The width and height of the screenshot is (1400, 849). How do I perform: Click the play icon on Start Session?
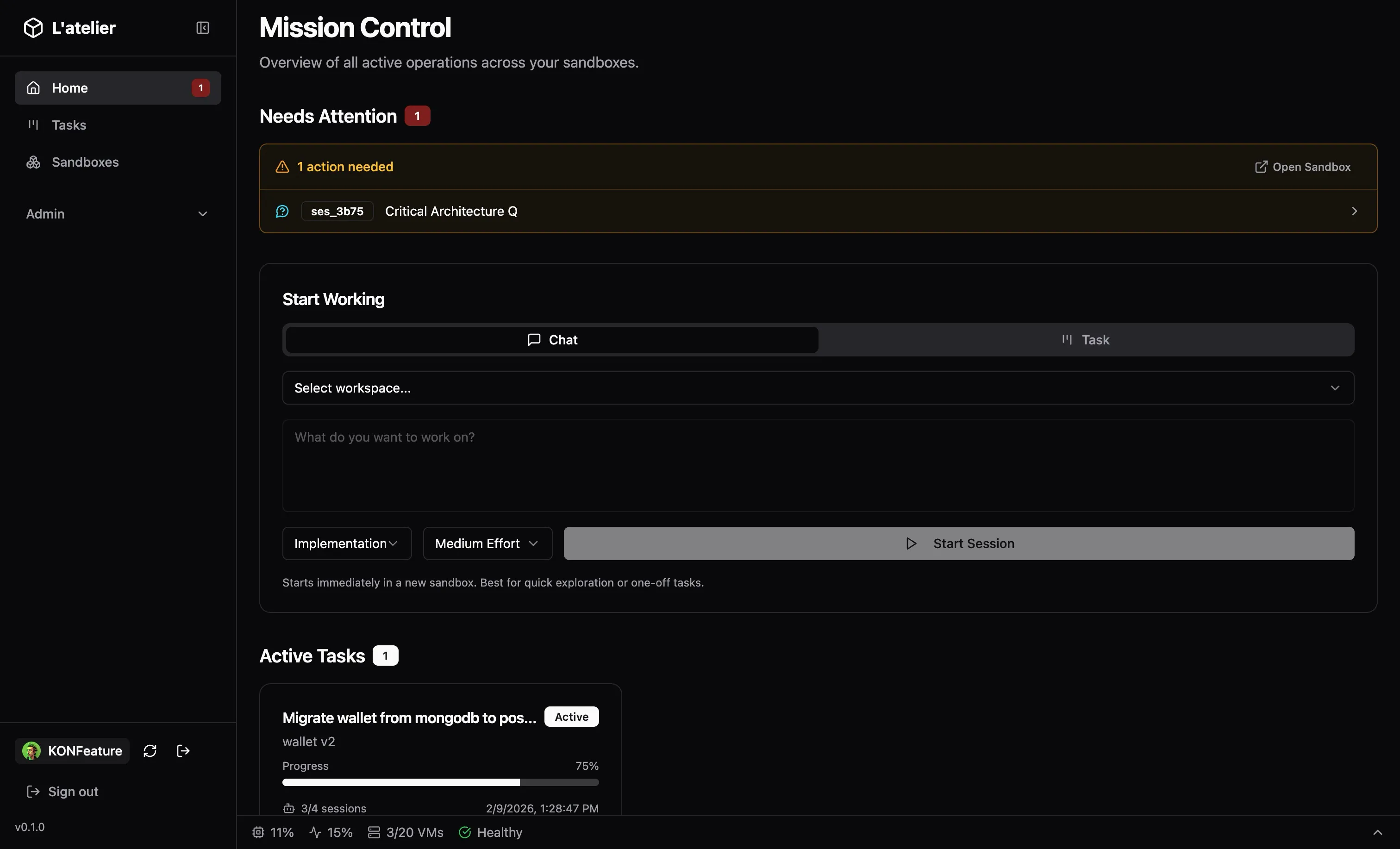pyautogui.click(x=912, y=543)
